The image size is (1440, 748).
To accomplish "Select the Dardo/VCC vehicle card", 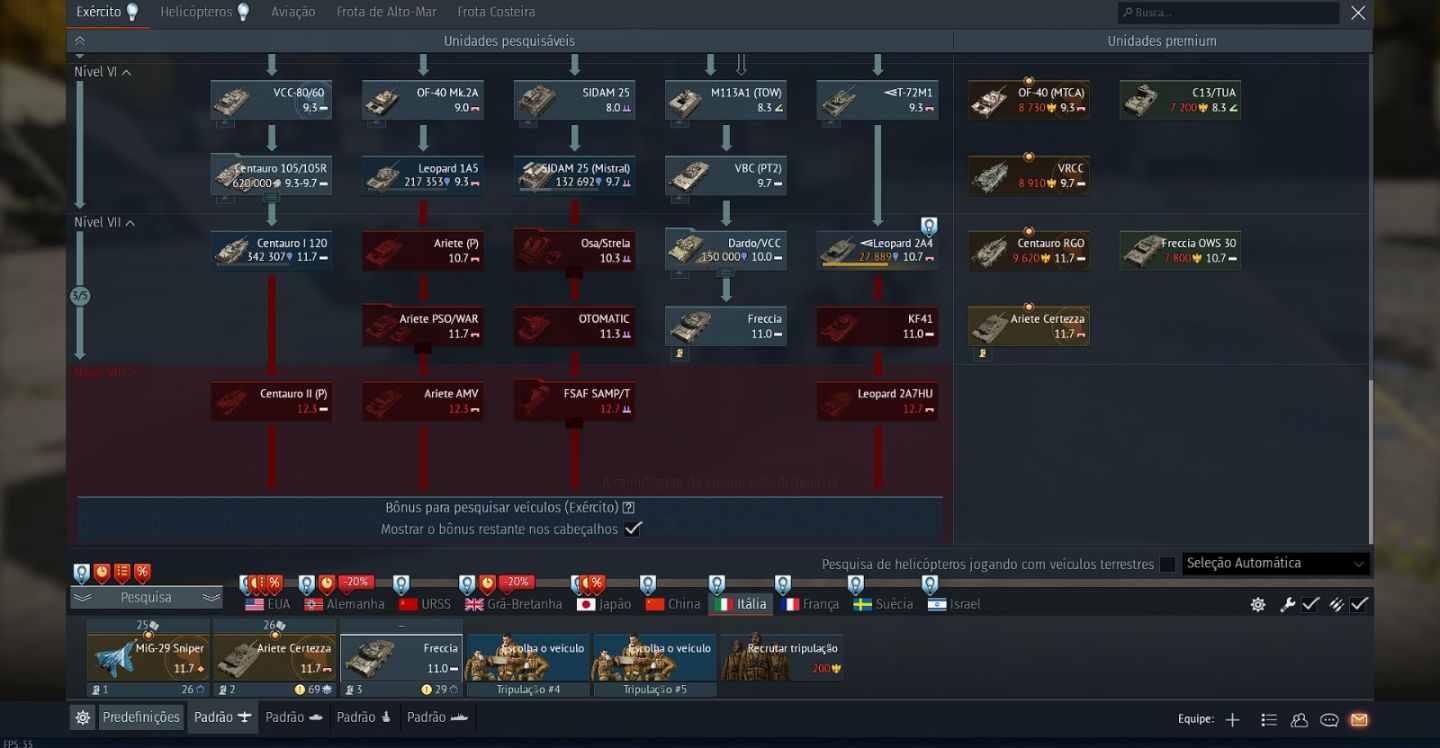I will 726,250.
